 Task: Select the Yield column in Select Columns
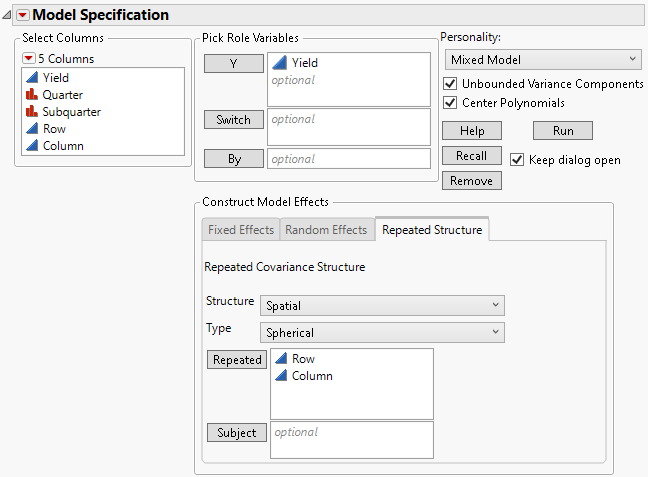[x=56, y=77]
